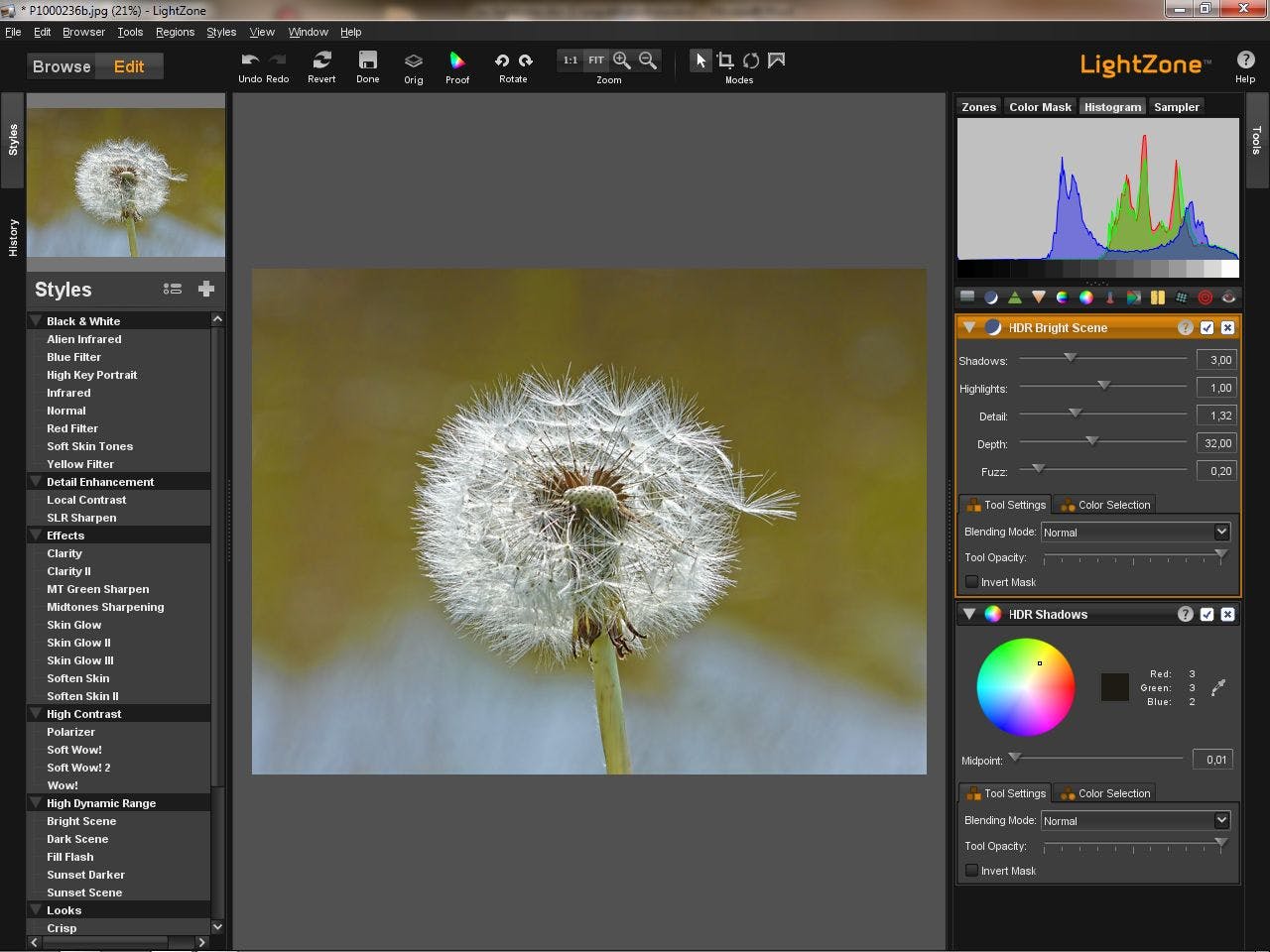Apply the Alien Infrared style

click(x=84, y=339)
